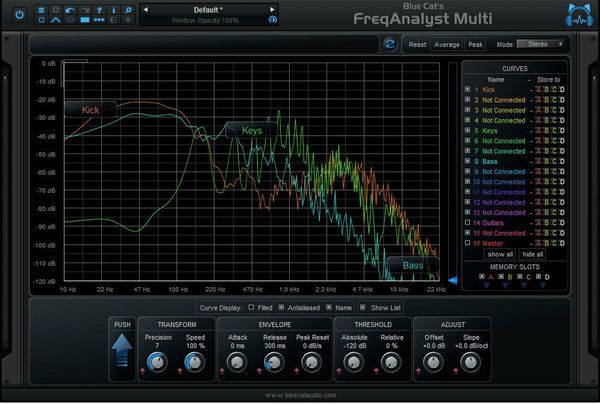The image size is (600, 404).
Task: Store Kick curve to slot A
Action: 538,90
